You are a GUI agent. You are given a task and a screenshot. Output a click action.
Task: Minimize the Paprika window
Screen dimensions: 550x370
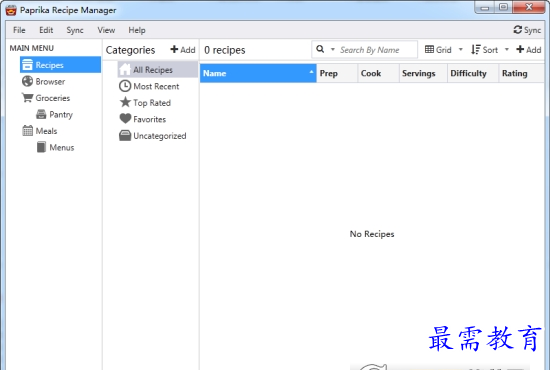tap(485, 7)
